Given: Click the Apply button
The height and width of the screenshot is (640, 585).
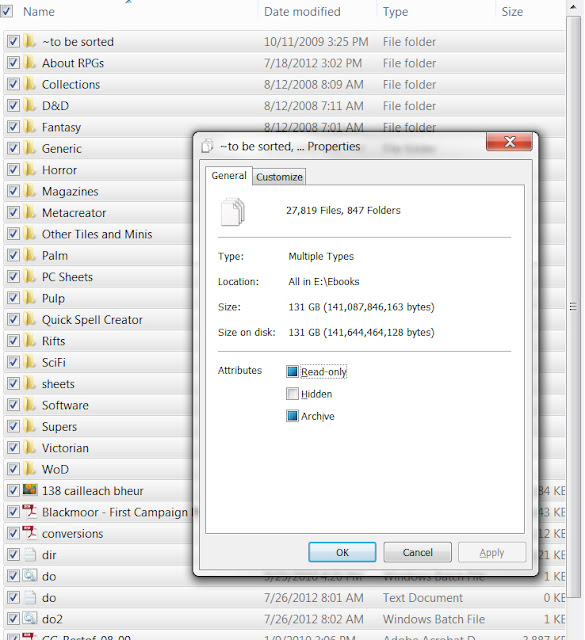Looking at the screenshot, I should (x=492, y=552).
